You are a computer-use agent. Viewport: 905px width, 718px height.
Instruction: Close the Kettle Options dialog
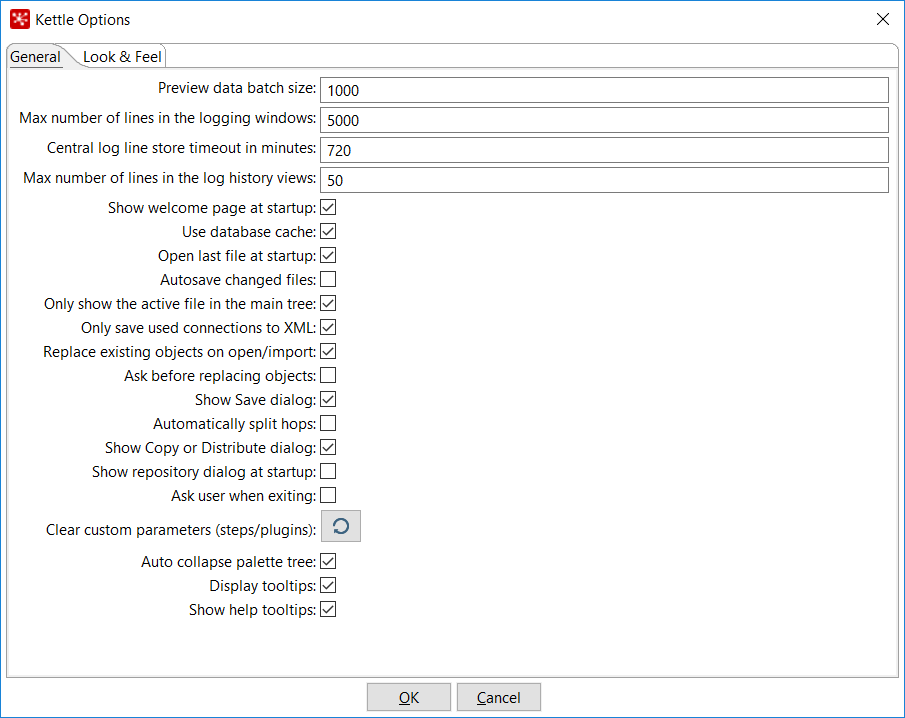[x=882, y=19]
